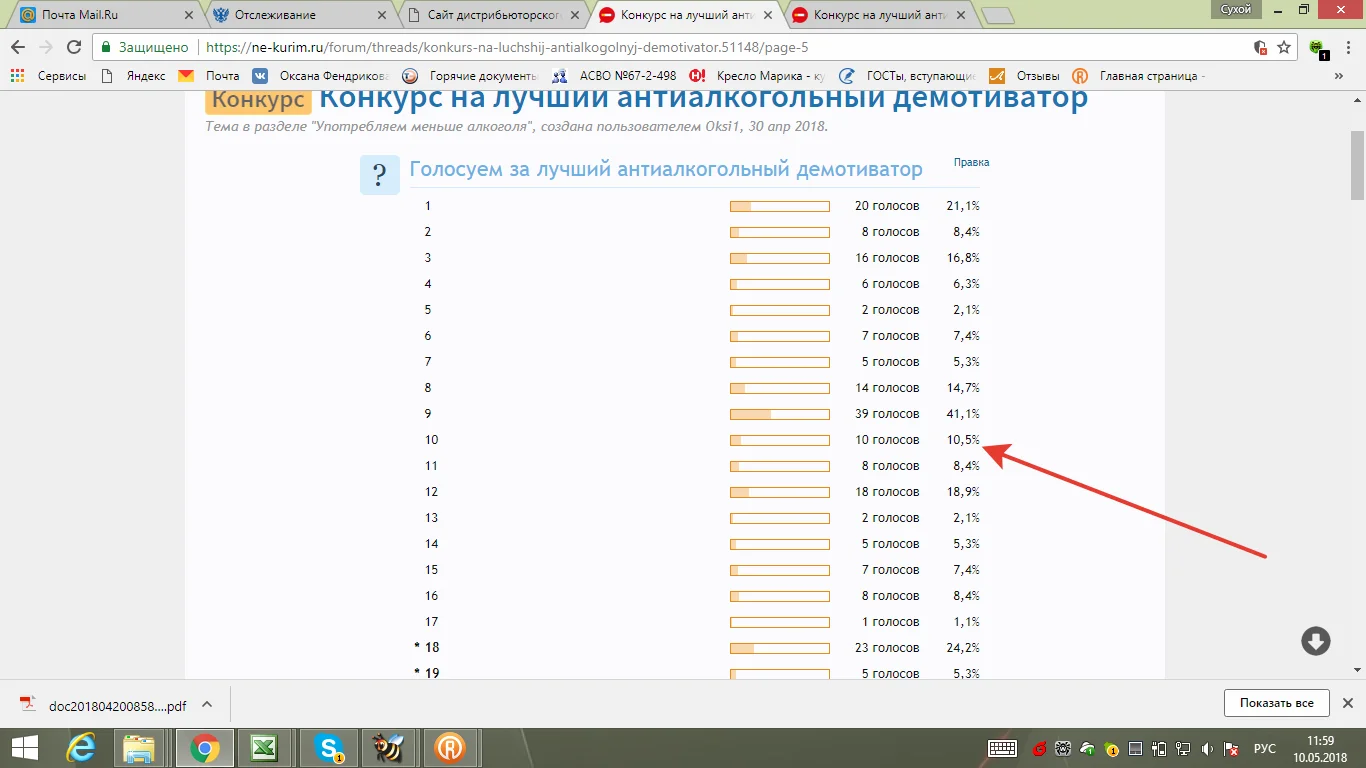View site security info via lock icon

coord(107,47)
